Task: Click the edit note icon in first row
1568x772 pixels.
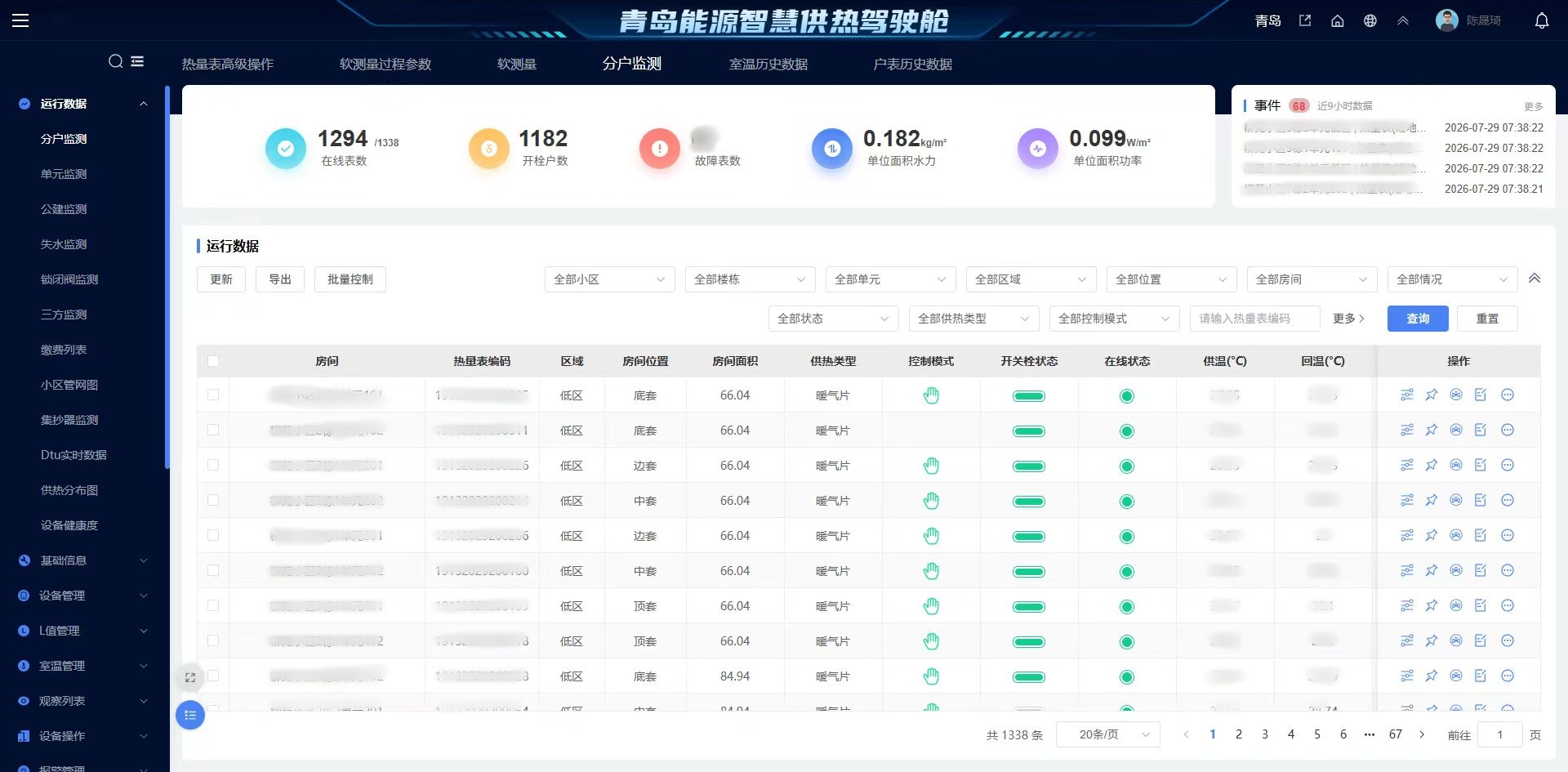Action: 1481,395
